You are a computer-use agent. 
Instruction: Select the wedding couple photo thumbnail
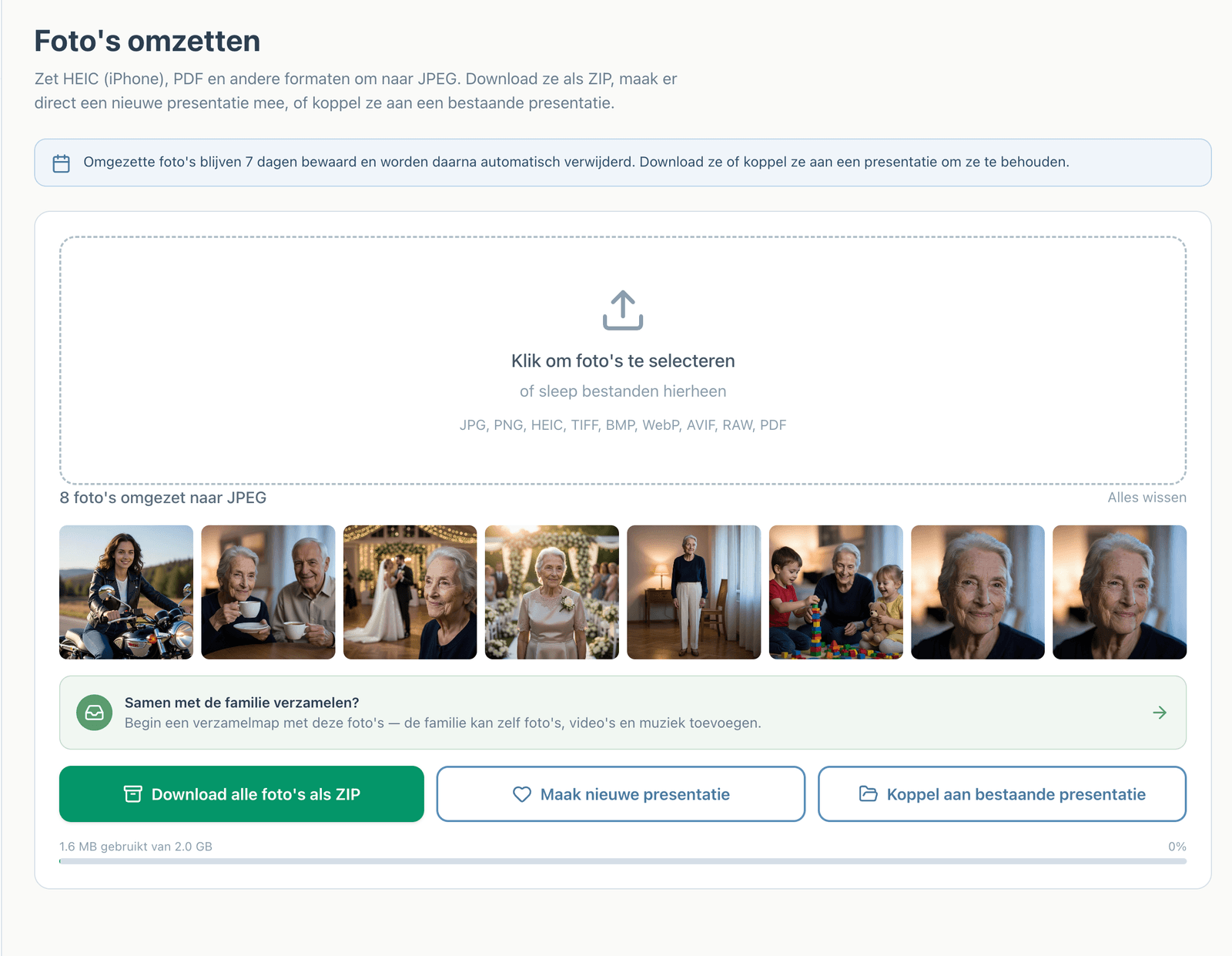pos(410,592)
